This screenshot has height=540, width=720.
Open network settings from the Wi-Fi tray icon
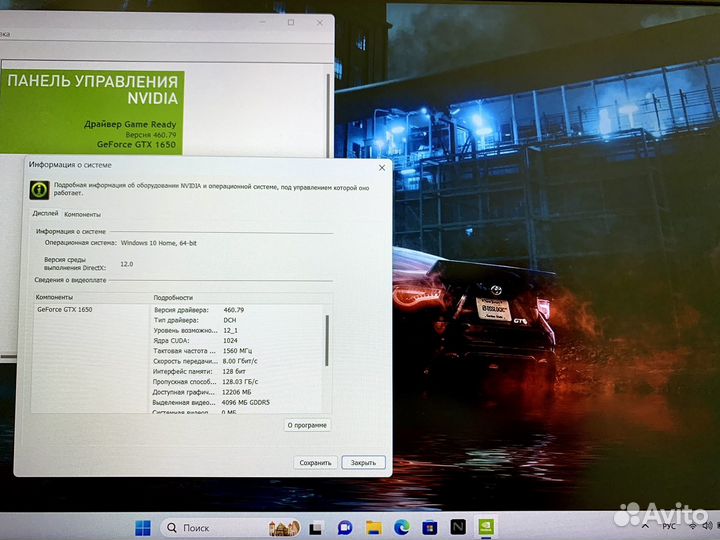pos(693,526)
